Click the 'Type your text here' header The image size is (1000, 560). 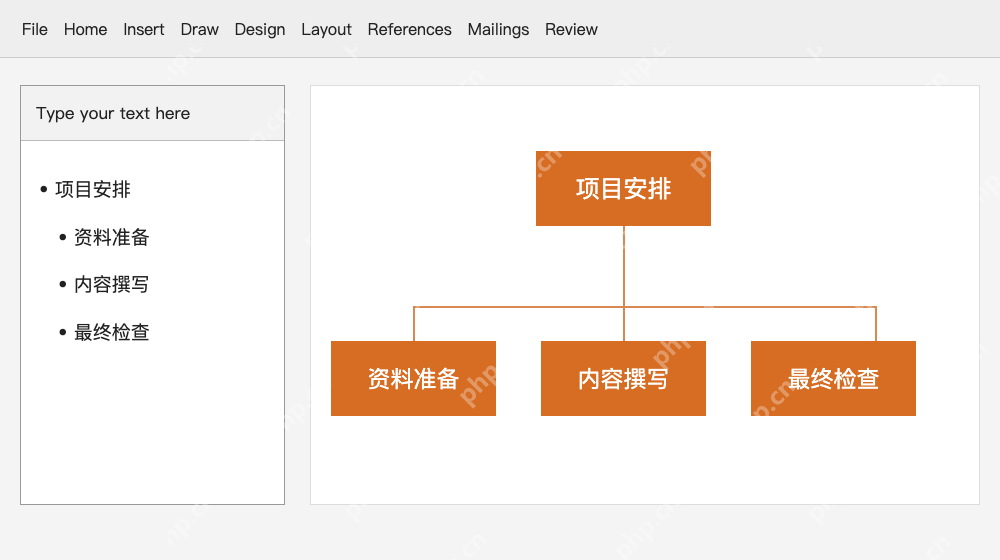coord(152,114)
